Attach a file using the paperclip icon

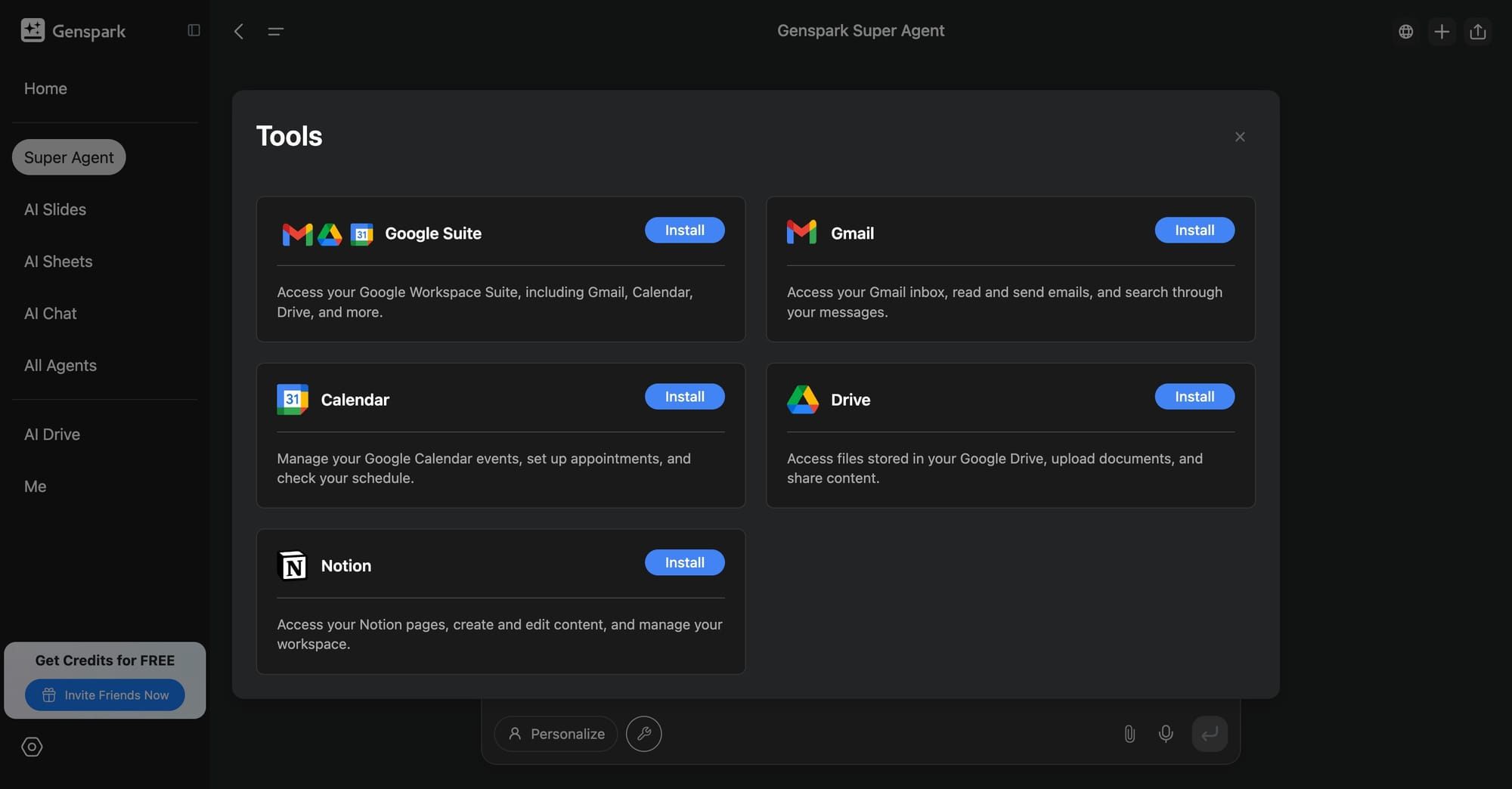tap(1129, 733)
